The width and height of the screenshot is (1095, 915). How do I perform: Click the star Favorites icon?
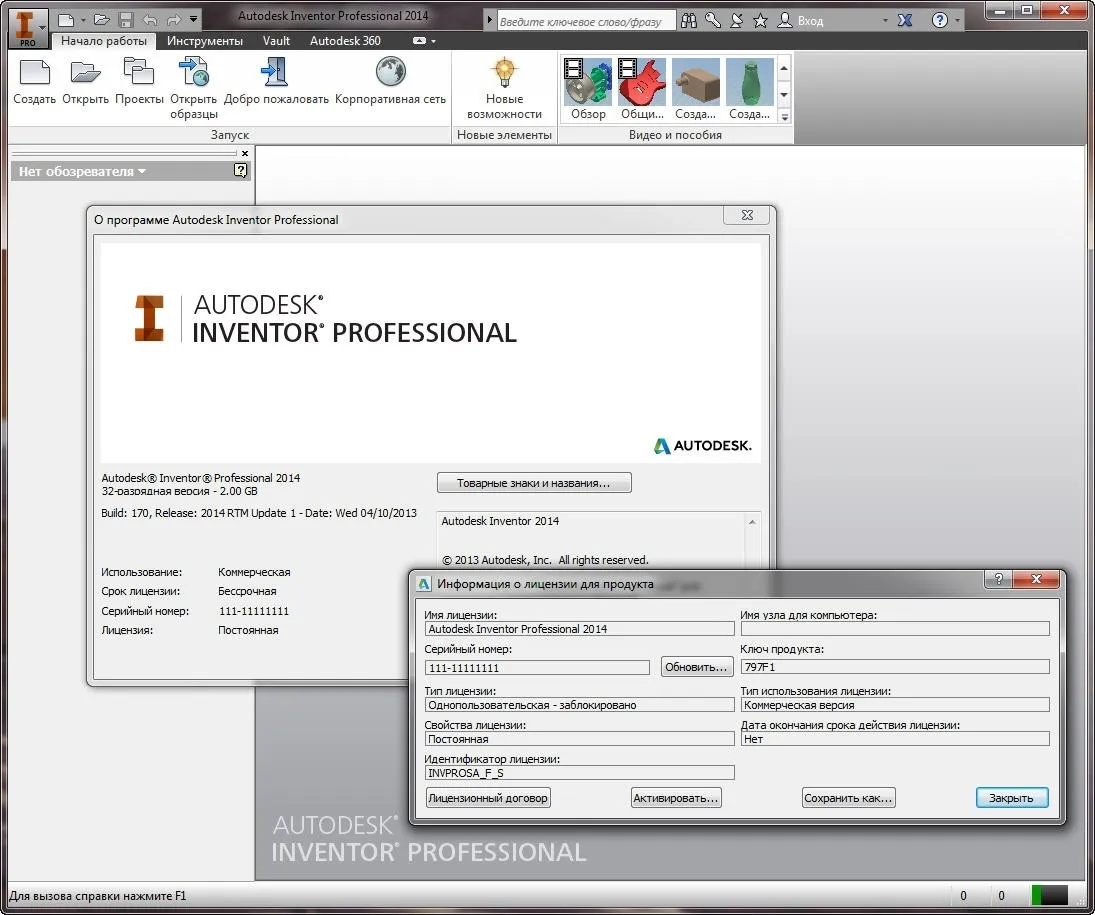[760, 21]
